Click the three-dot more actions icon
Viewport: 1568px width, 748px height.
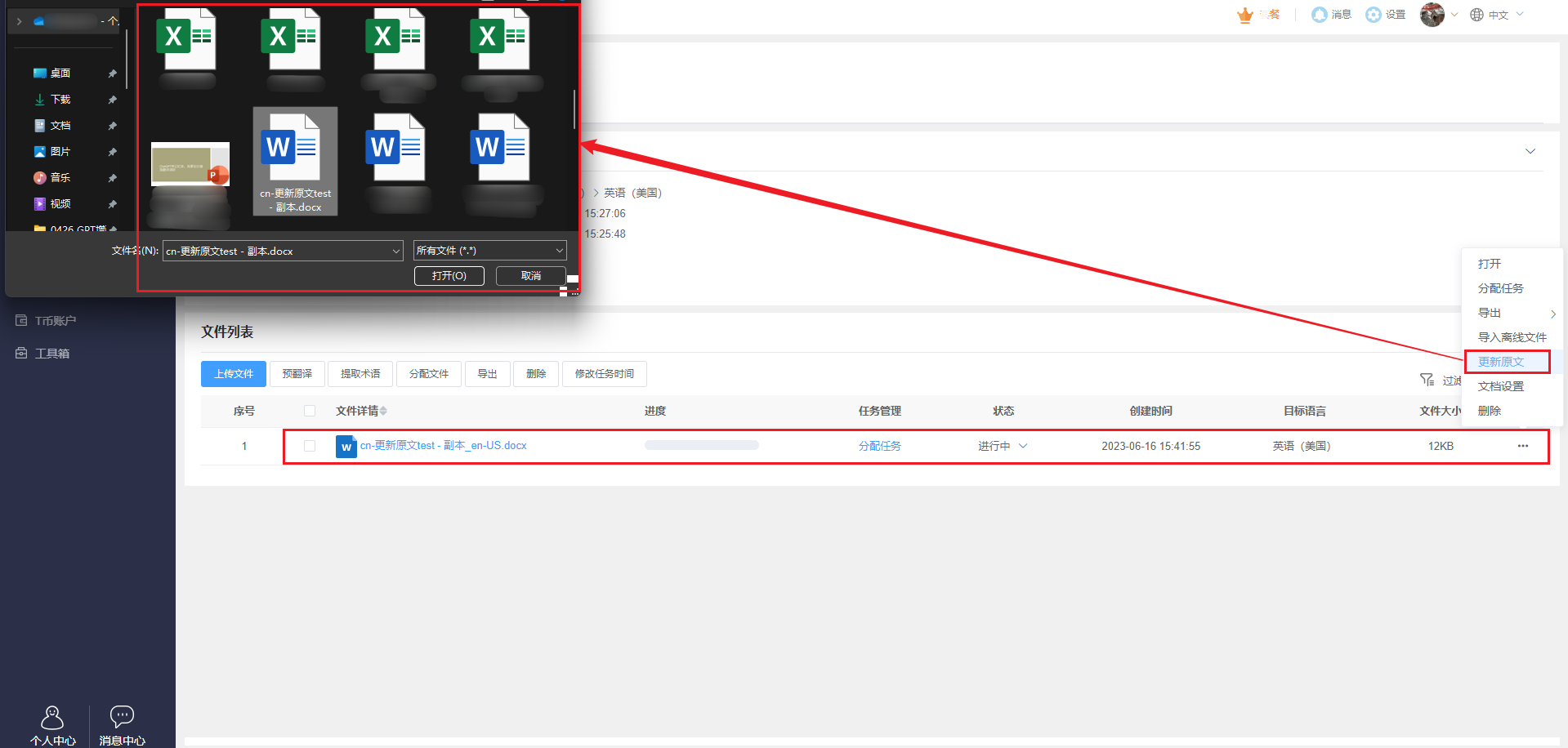point(1523,446)
